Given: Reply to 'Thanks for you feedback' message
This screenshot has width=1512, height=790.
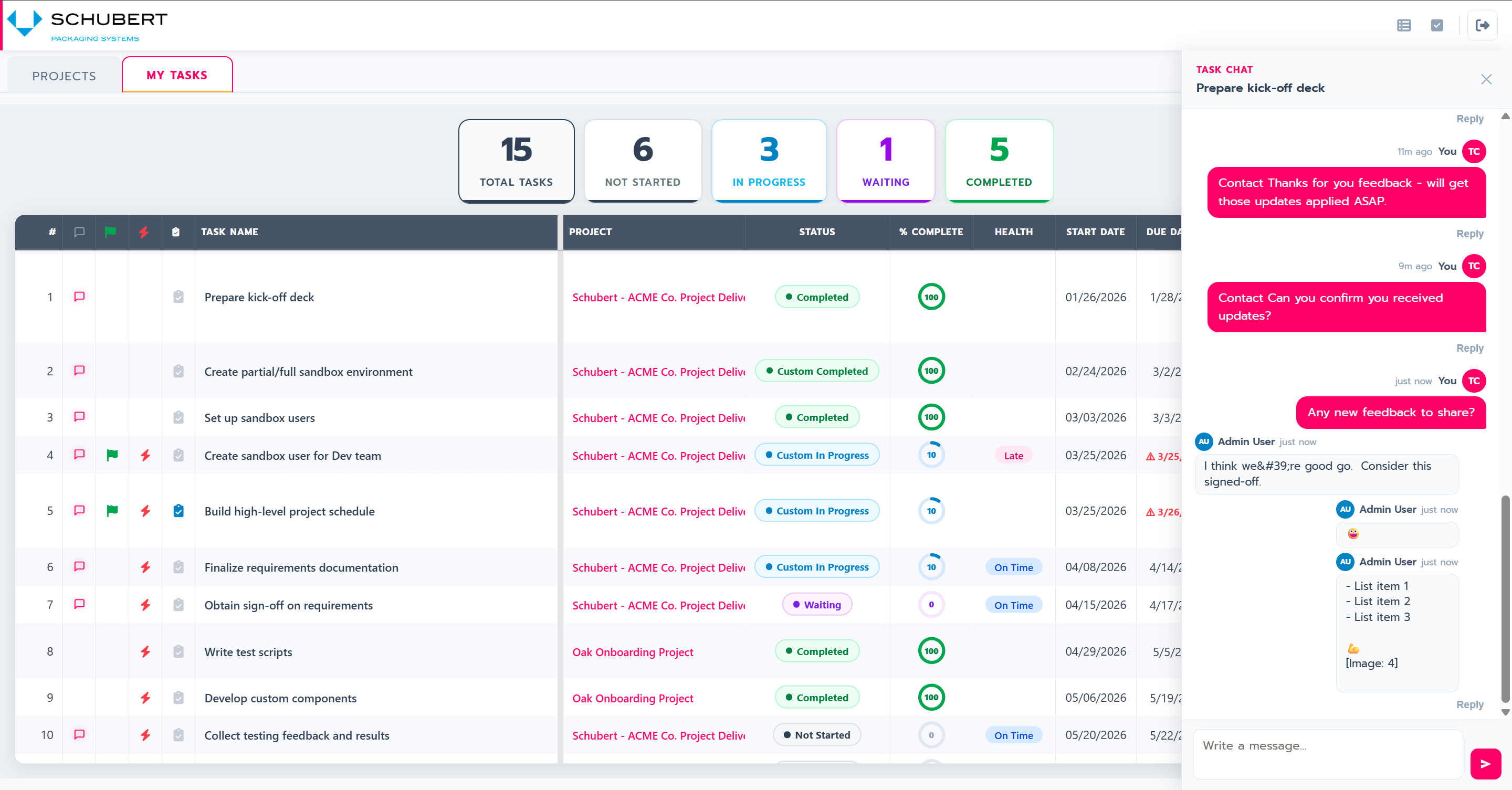Looking at the screenshot, I should tap(1469, 234).
